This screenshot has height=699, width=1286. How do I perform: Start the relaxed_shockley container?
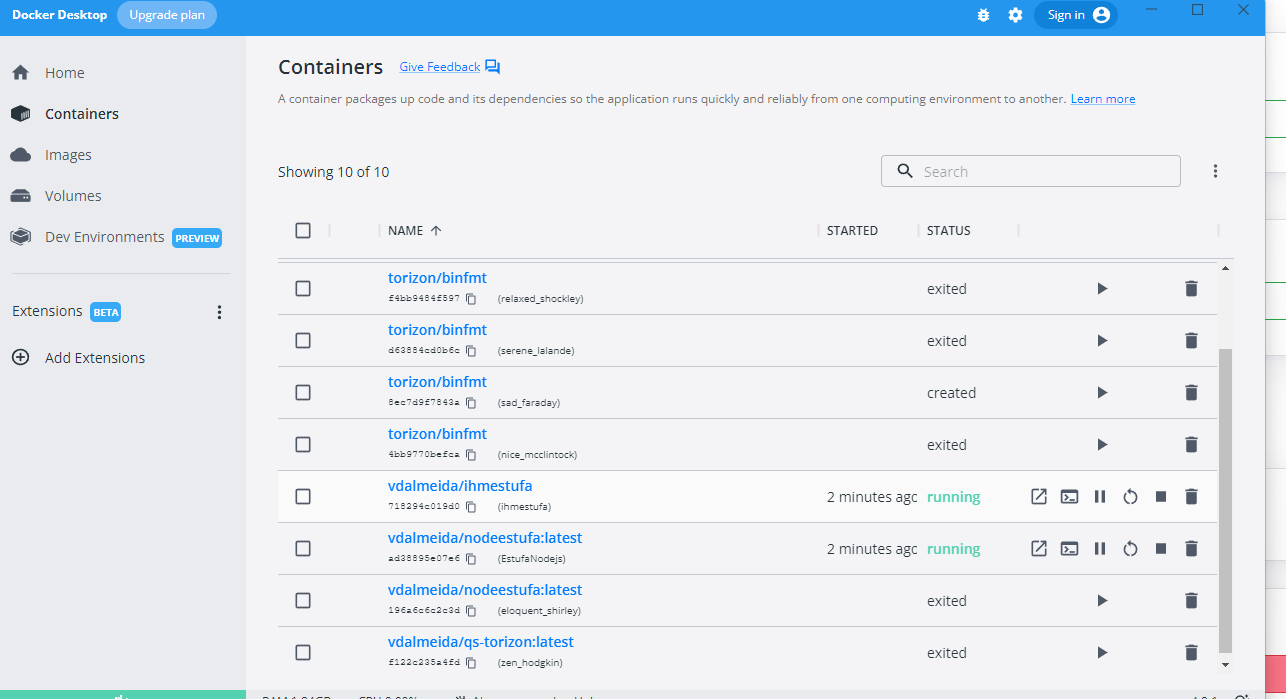tap(1102, 288)
